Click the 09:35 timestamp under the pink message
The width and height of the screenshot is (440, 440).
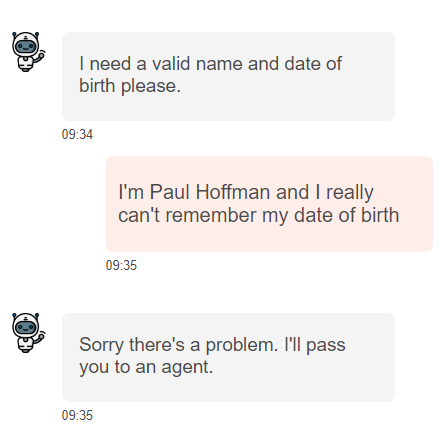(121, 265)
